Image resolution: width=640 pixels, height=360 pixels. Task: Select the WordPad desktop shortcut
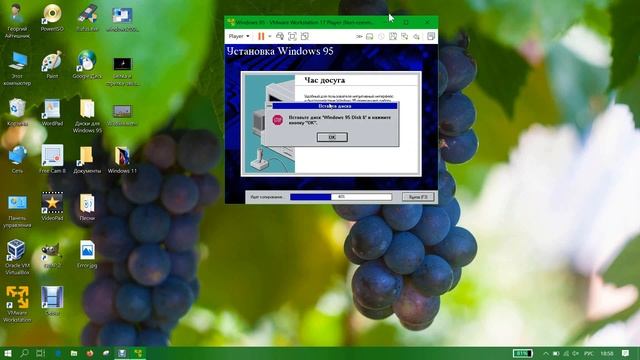click(x=52, y=112)
